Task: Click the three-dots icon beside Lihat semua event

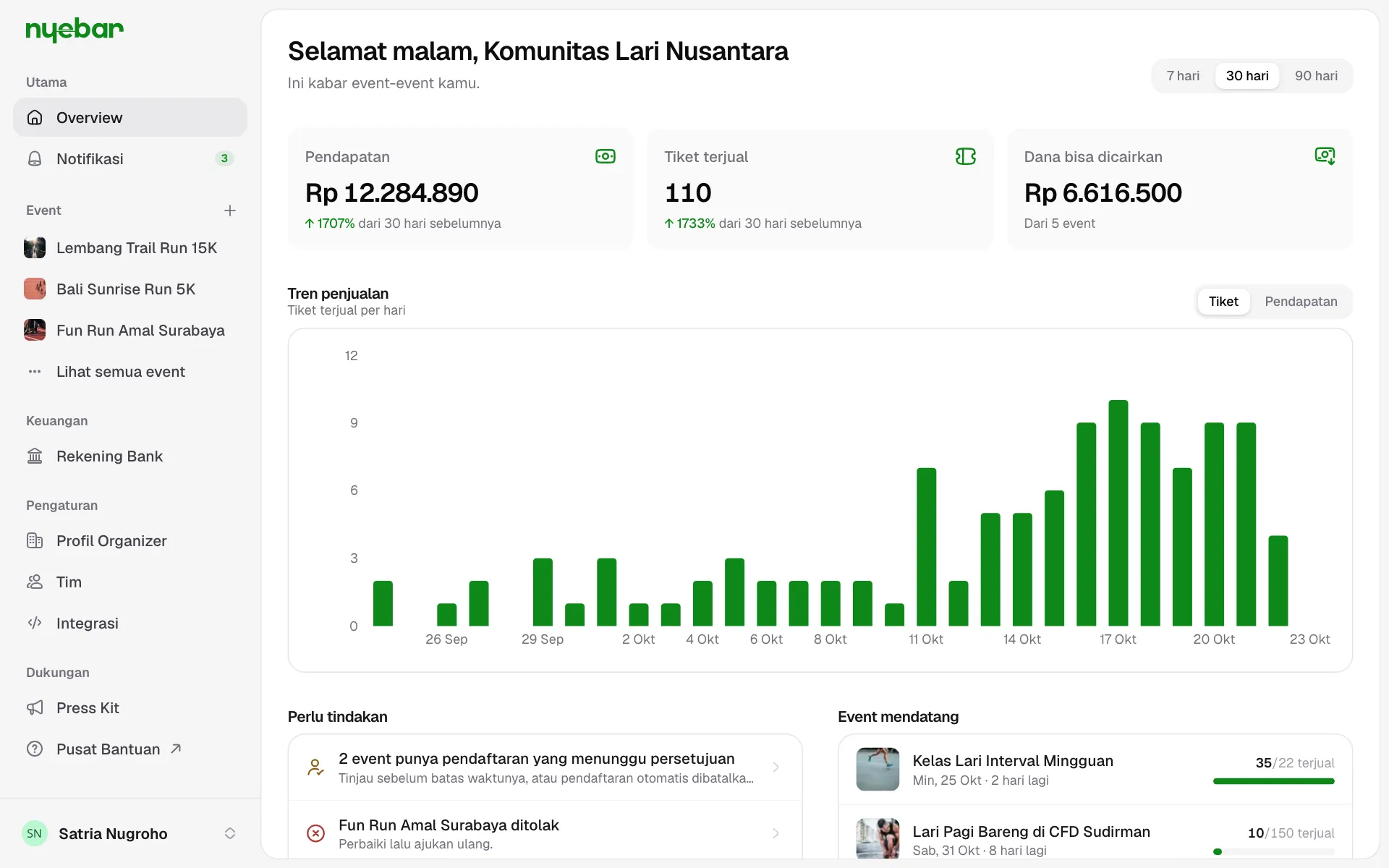Action: click(35, 372)
